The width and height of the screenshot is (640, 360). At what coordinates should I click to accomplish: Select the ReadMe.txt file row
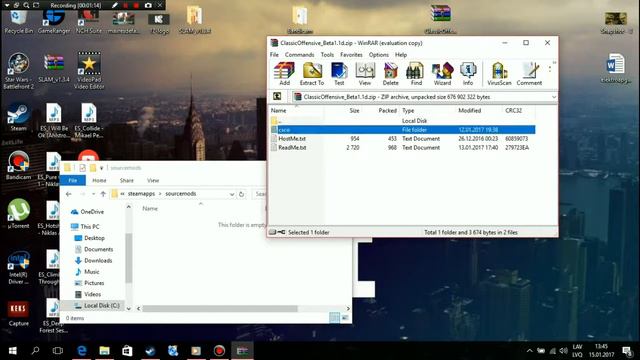pos(402,148)
